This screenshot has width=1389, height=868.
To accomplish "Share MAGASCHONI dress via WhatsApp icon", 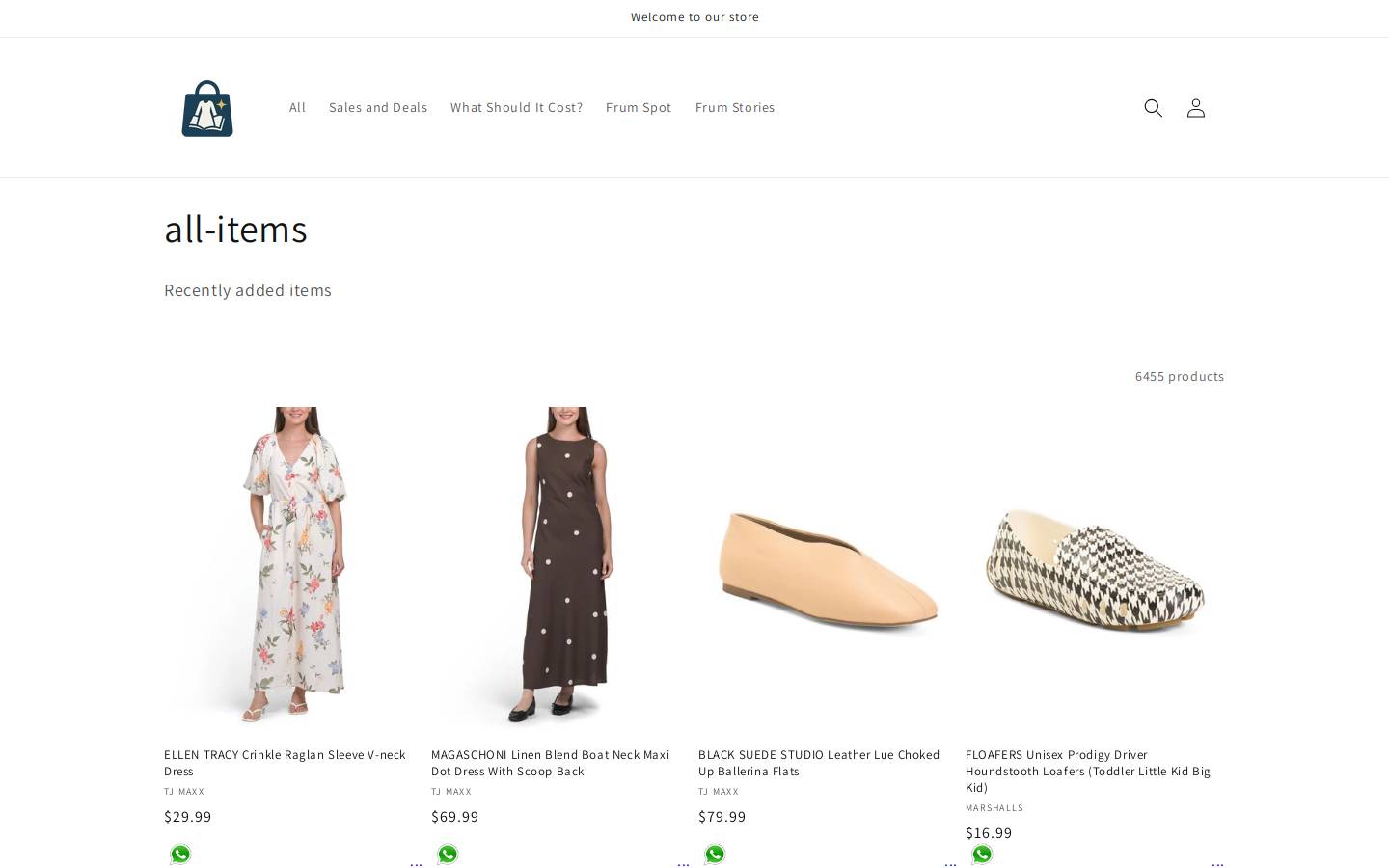I will (x=448, y=854).
